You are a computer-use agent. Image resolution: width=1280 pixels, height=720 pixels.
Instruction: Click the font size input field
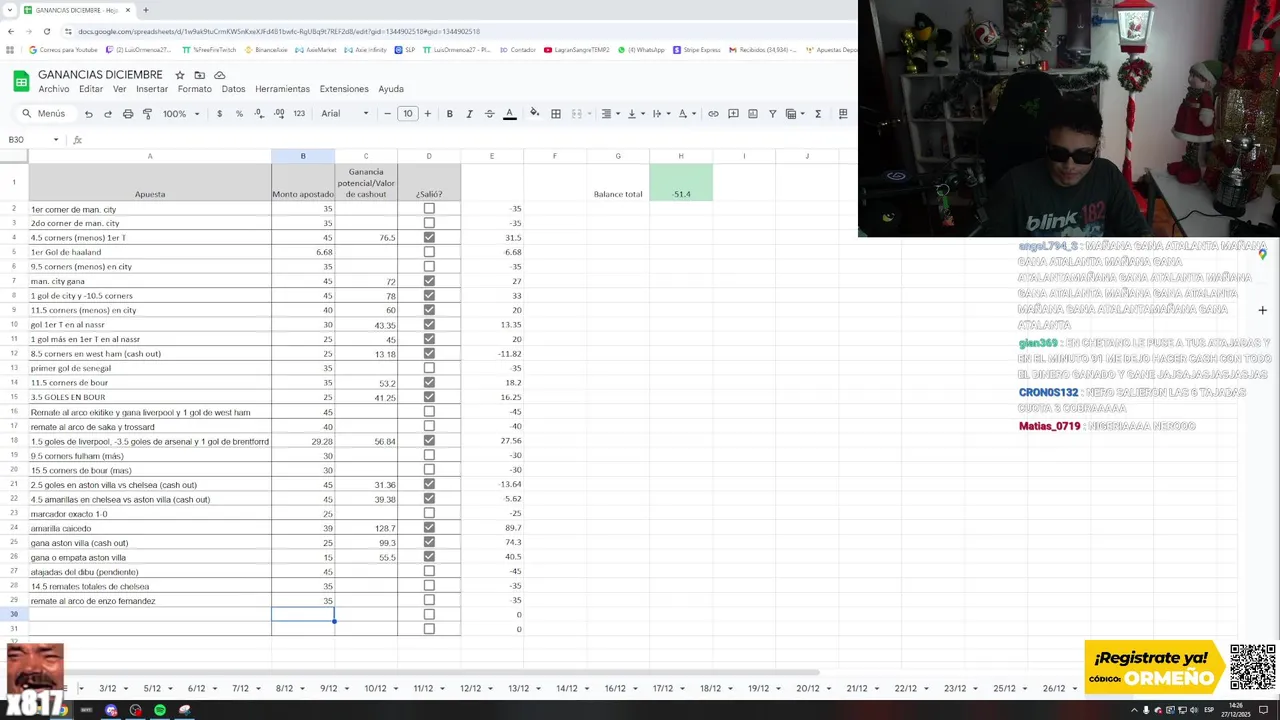pos(408,114)
